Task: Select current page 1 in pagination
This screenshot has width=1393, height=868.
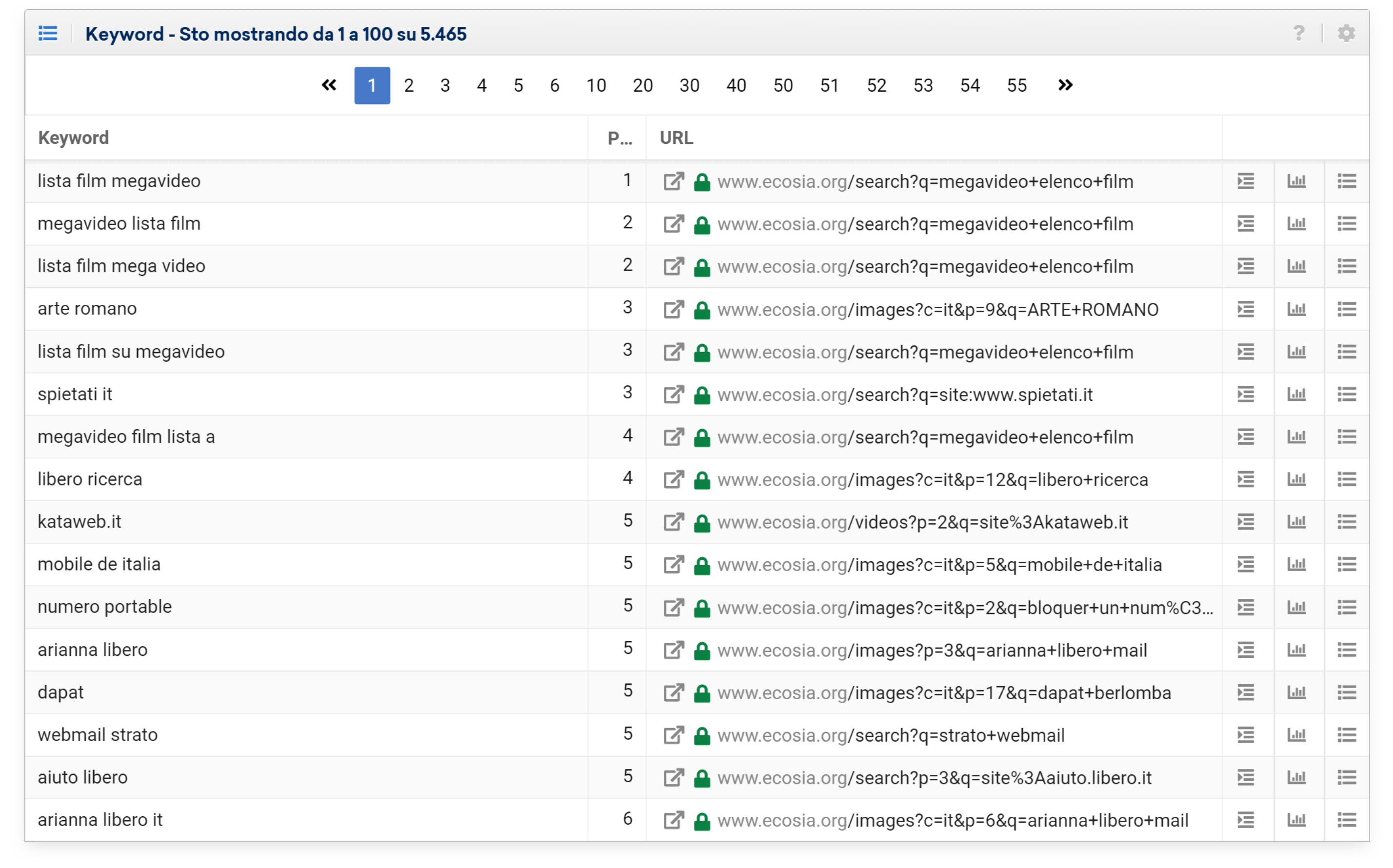Action: click(x=372, y=85)
